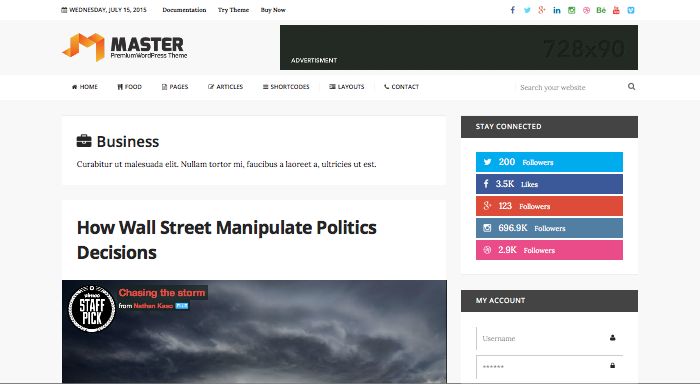Open the YouTube icon in top bar
The height and width of the screenshot is (384, 700).
pyautogui.click(x=616, y=10)
